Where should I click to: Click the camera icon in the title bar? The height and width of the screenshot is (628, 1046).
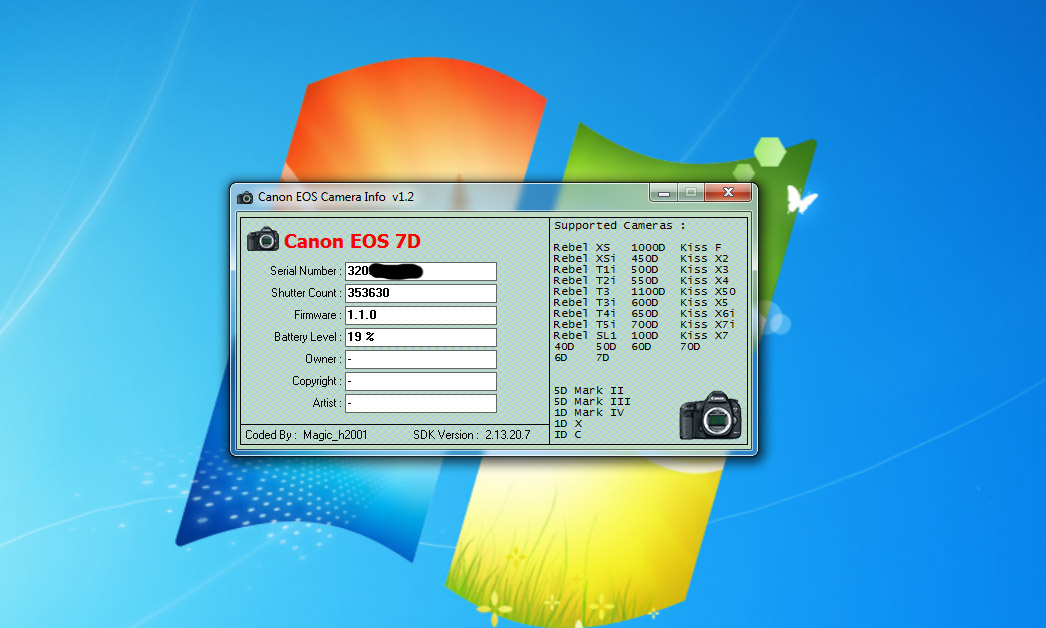point(245,197)
